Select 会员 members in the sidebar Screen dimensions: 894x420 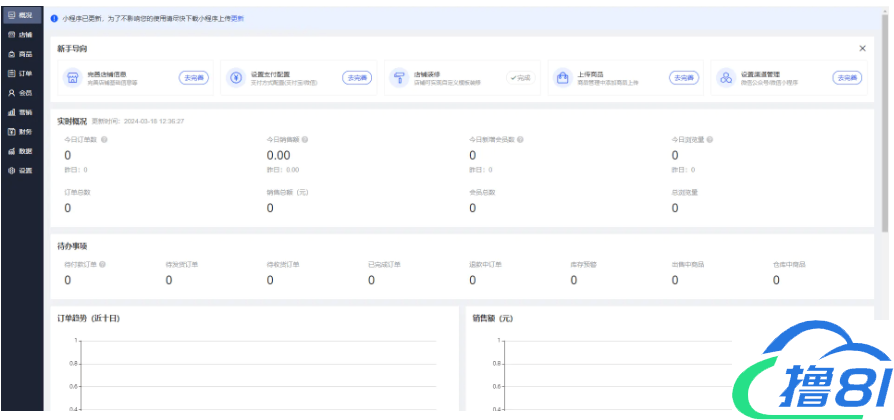(20, 92)
